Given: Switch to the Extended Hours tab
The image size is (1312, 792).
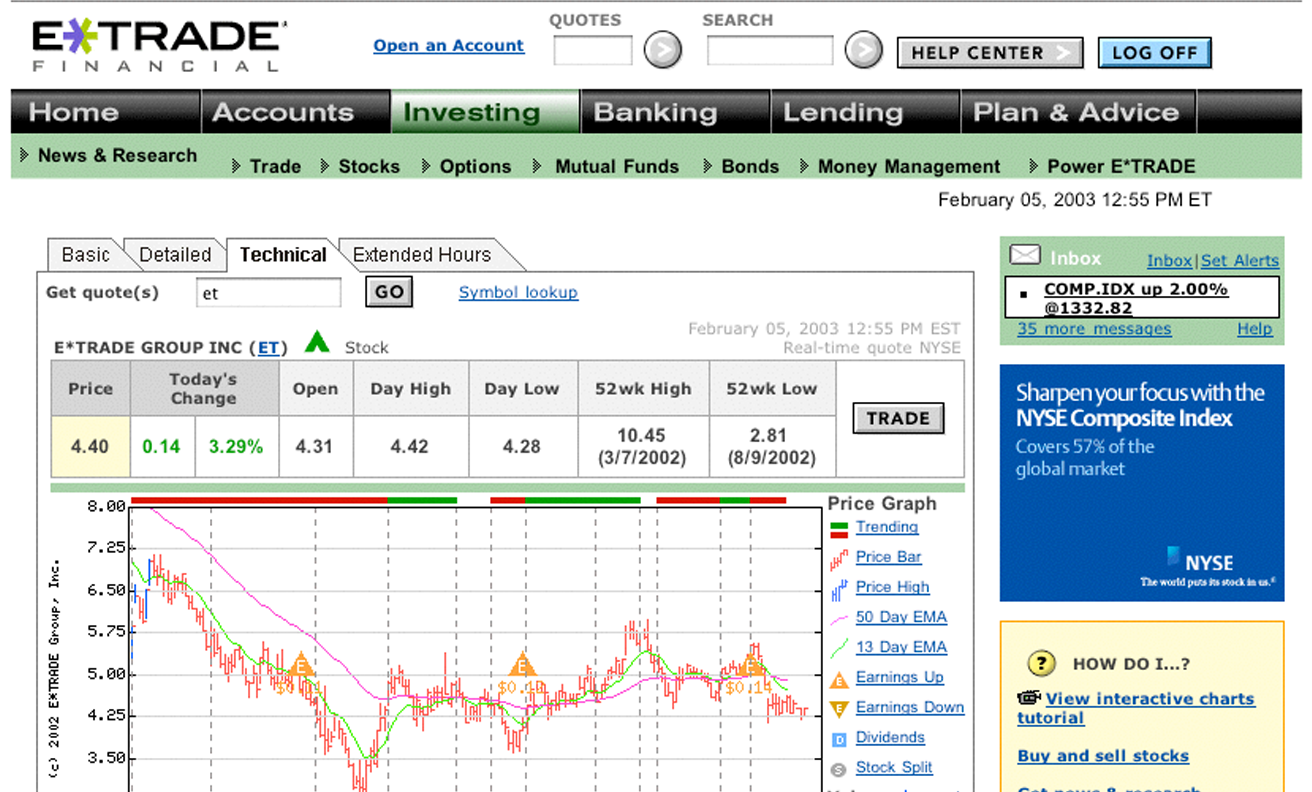Looking at the screenshot, I should point(422,255).
